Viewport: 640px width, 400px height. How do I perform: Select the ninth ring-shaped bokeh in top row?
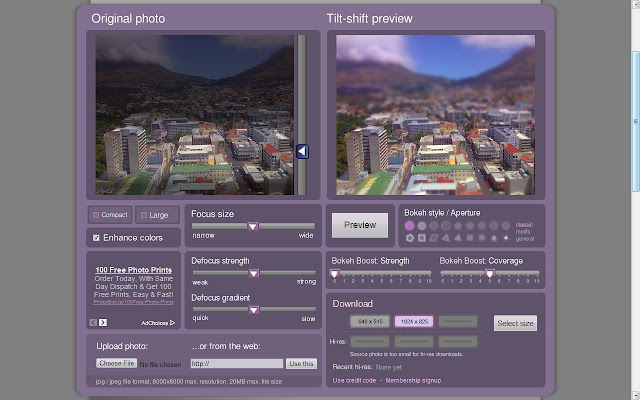click(x=506, y=225)
